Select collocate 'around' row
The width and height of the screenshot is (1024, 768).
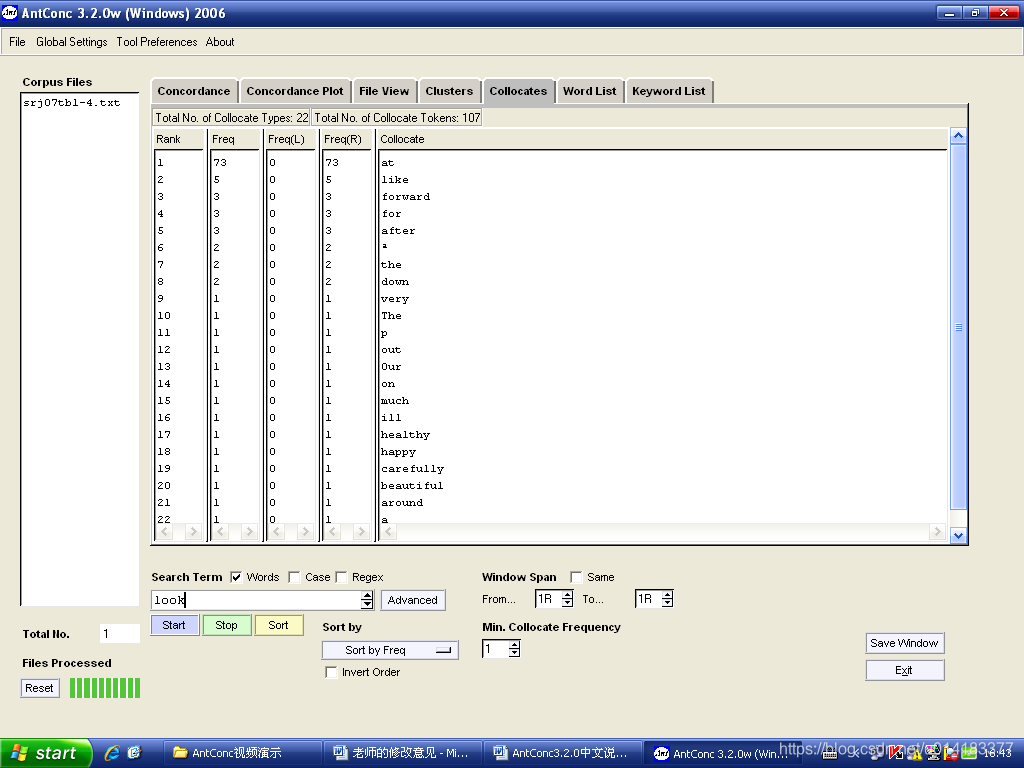coord(402,503)
